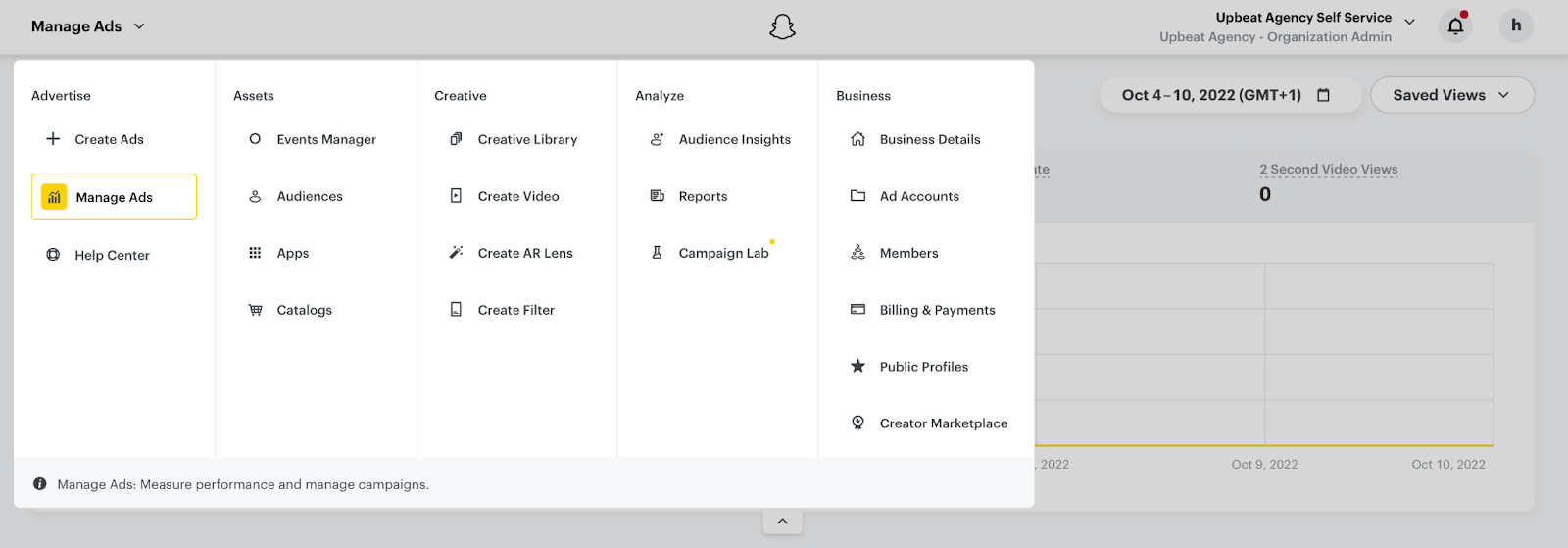This screenshot has width=1568, height=548.
Task: Click the info icon in menu footer
Action: pos(40,484)
